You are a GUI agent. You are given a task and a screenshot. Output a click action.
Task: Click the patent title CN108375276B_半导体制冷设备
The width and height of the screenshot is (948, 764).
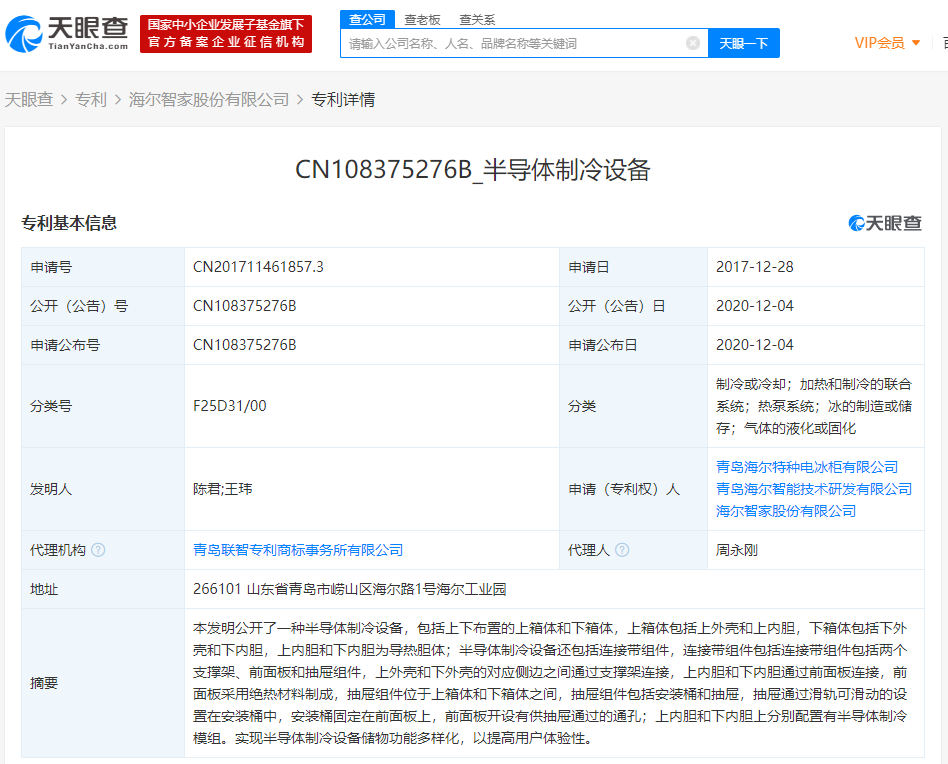click(473, 169)
